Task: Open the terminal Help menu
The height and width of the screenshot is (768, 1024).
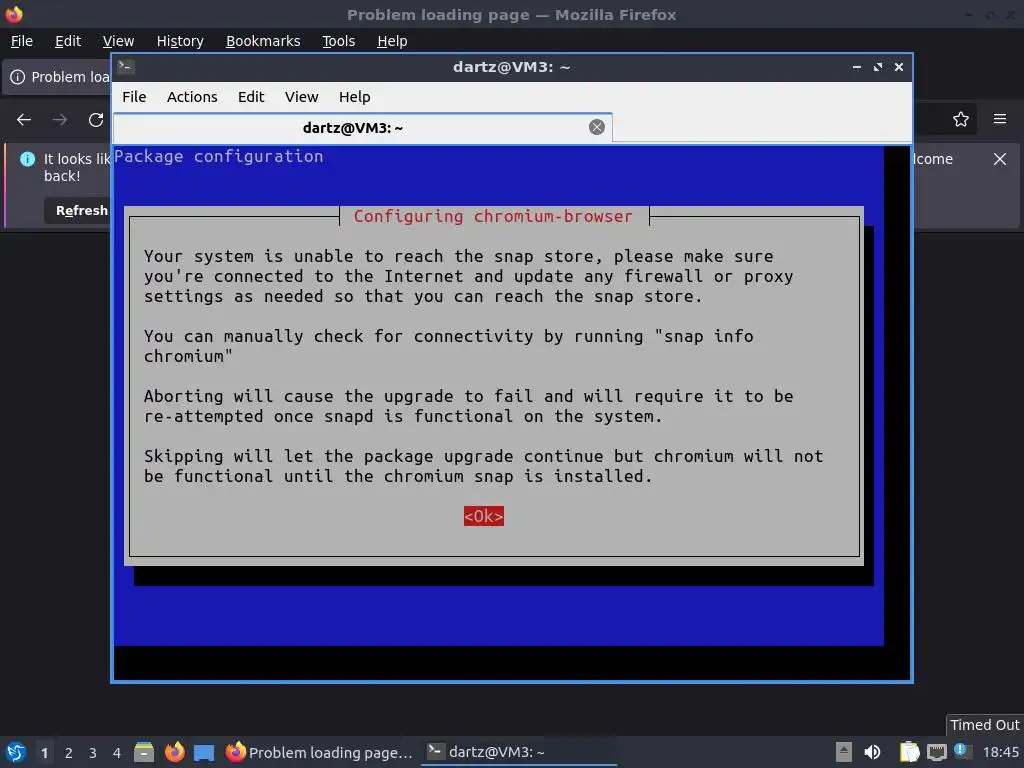Action: (355, 97)
